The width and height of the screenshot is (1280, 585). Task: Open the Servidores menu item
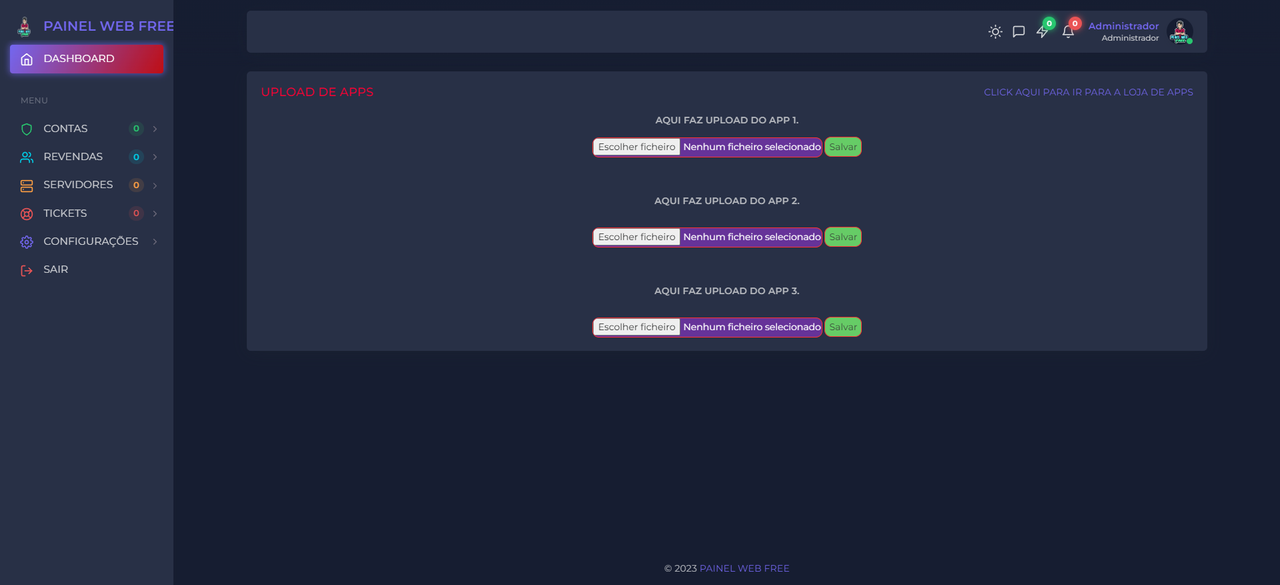(87, 185)
